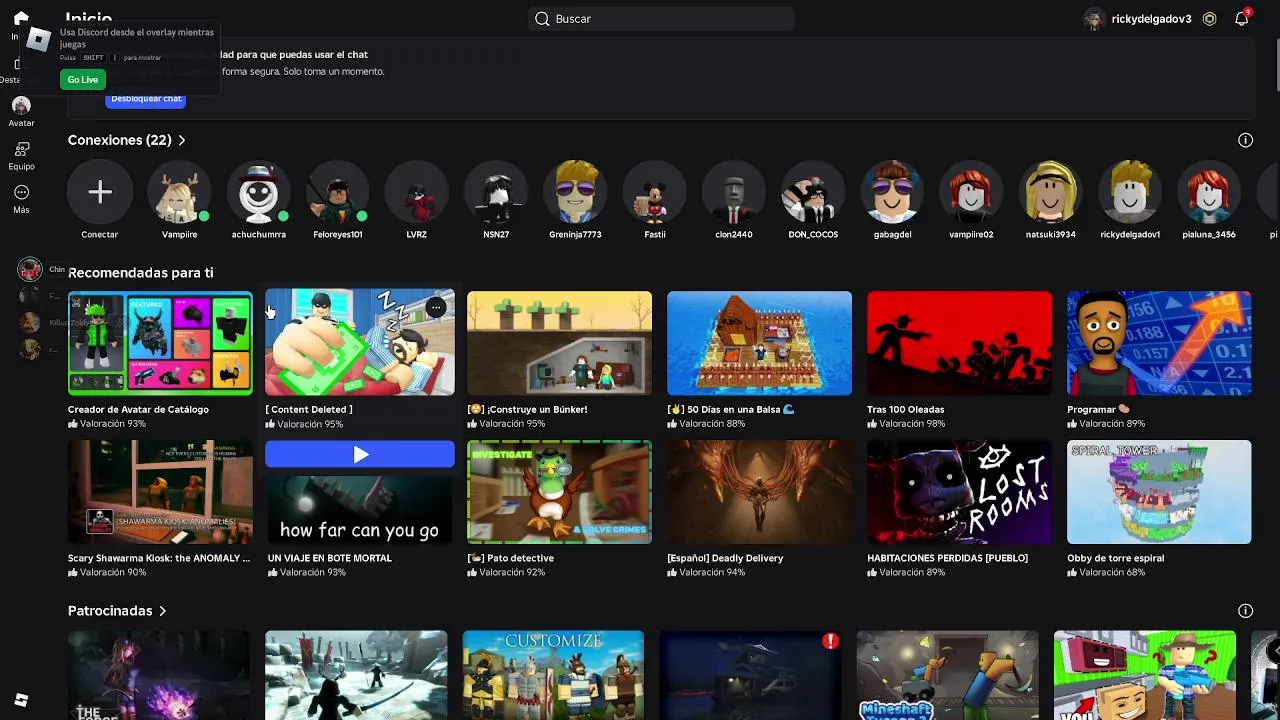Open natsuki3934's connection avatar
The image size is (1280, 720).
pos(1050,192)
